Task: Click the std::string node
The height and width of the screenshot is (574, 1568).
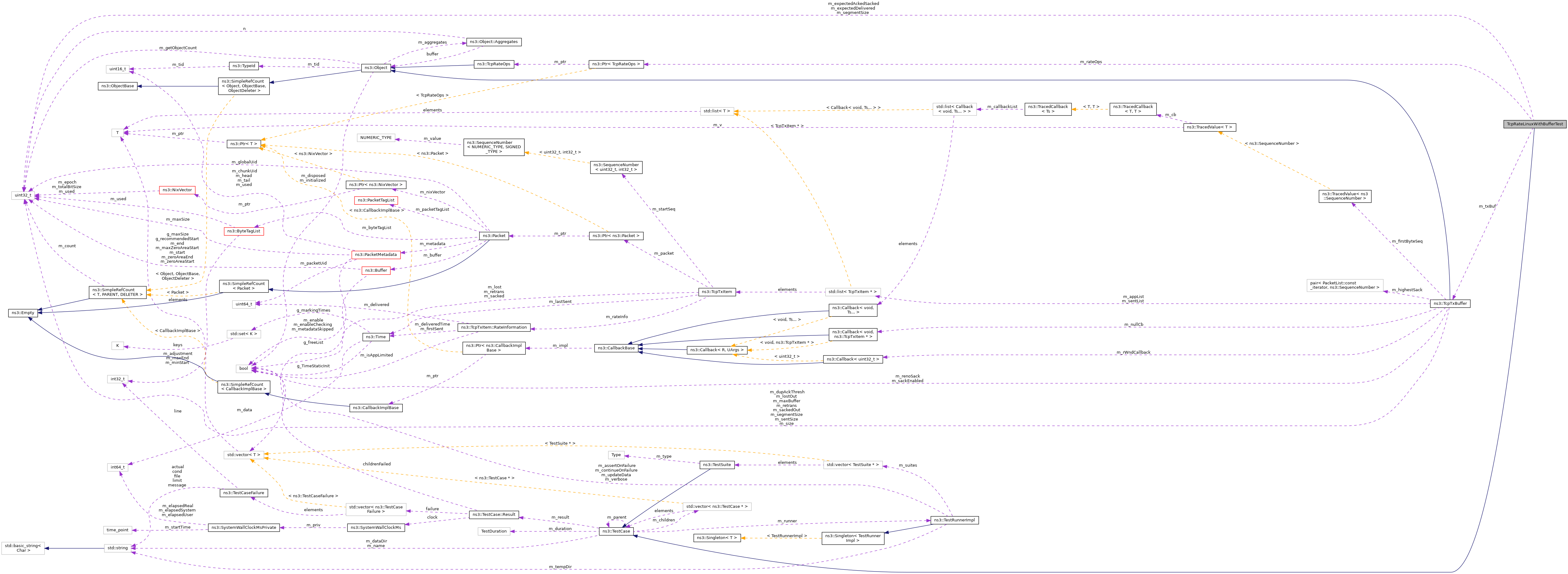Action: click(x=118, y=548)
